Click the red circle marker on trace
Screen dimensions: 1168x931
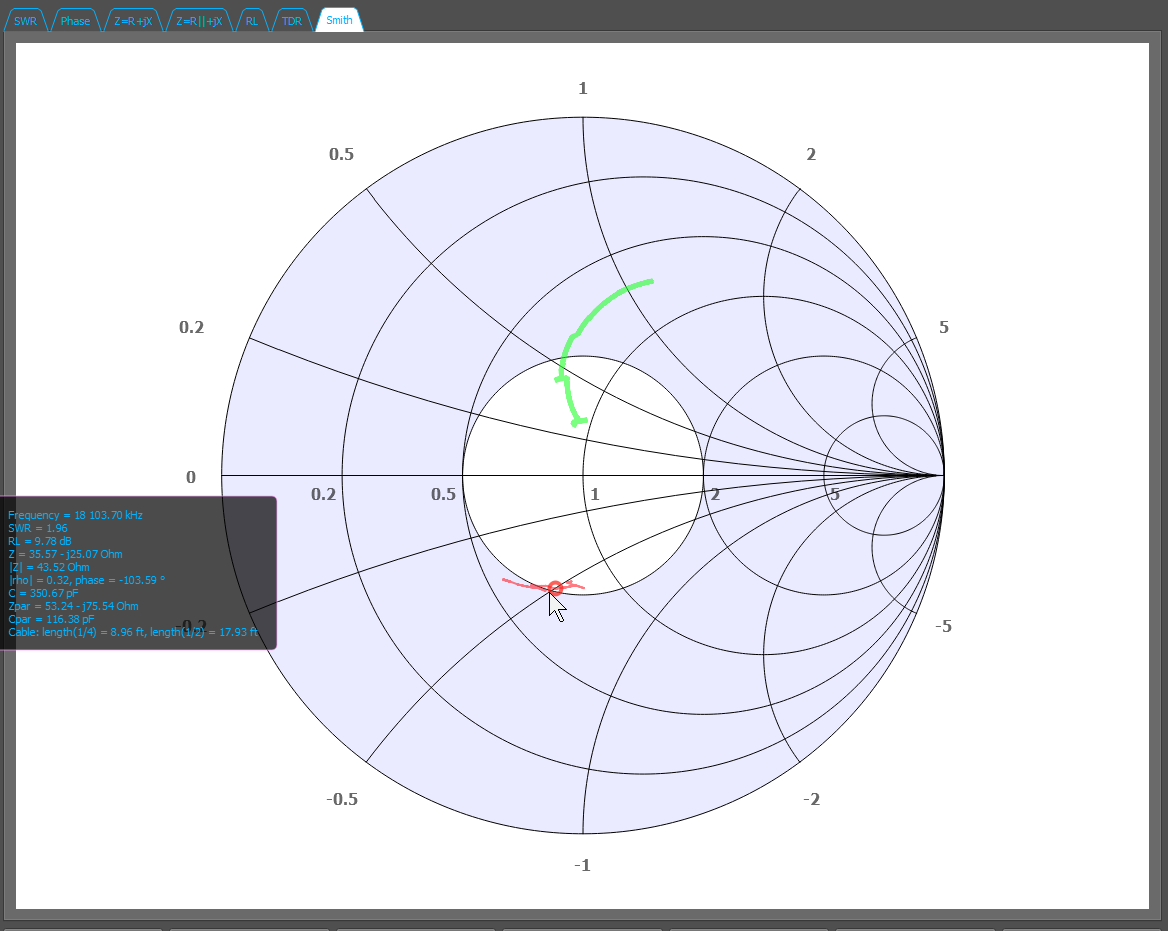point(555,588)
